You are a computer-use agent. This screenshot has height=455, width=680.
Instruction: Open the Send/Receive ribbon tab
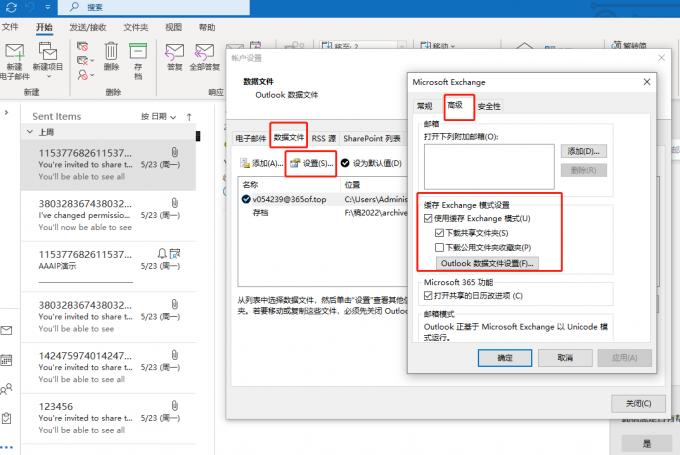pos(88,27)
